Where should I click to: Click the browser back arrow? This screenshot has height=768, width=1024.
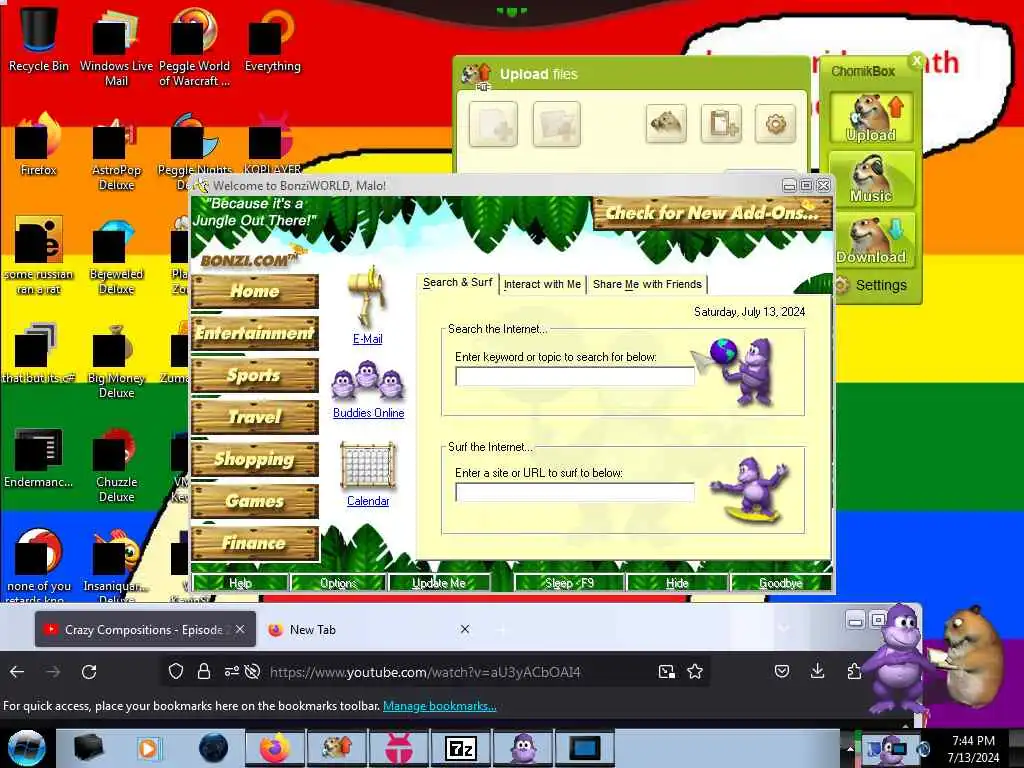17,671
